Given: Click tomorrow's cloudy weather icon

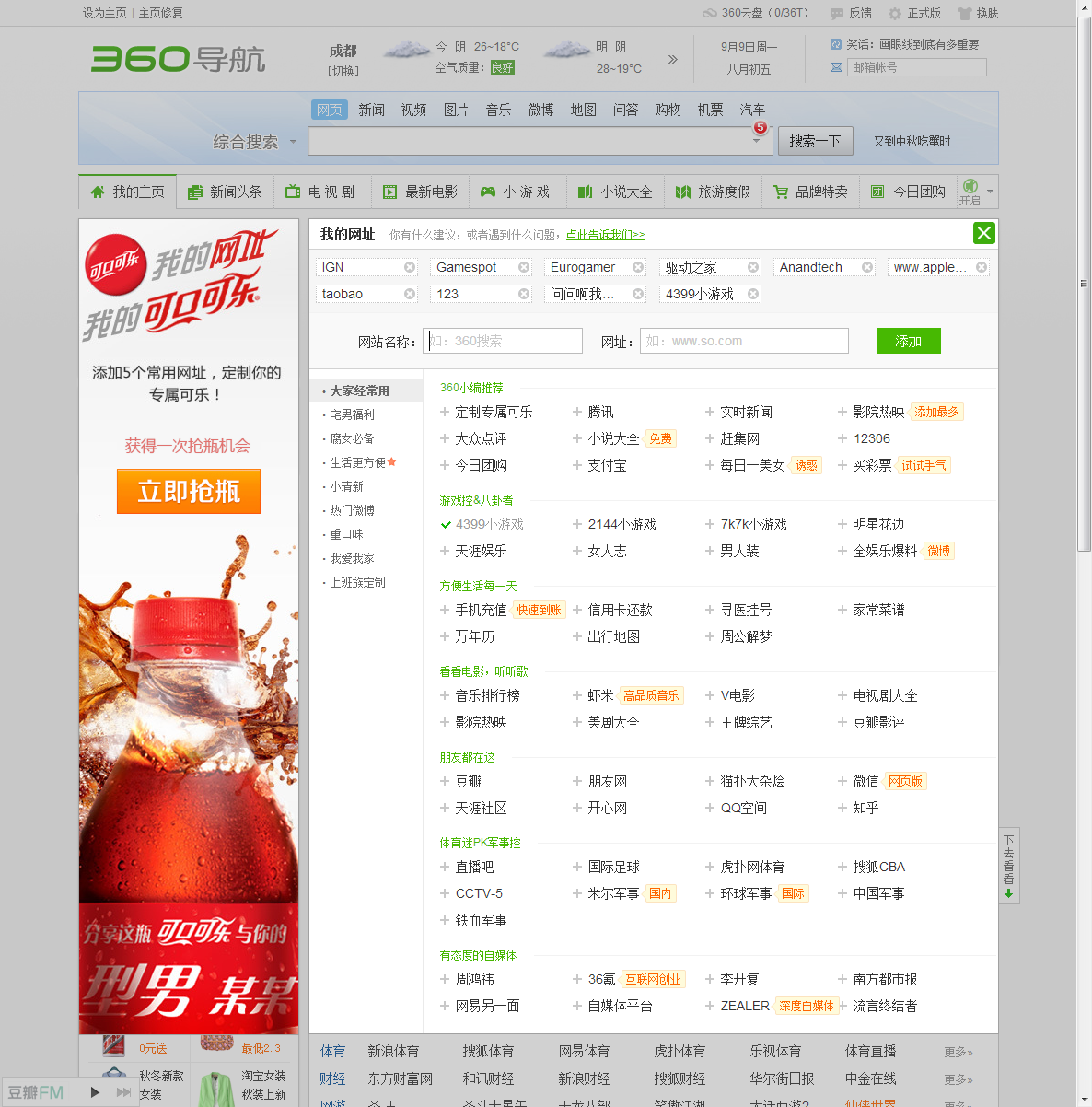Looking at the screenshot, I should click(x=567, y=50).
